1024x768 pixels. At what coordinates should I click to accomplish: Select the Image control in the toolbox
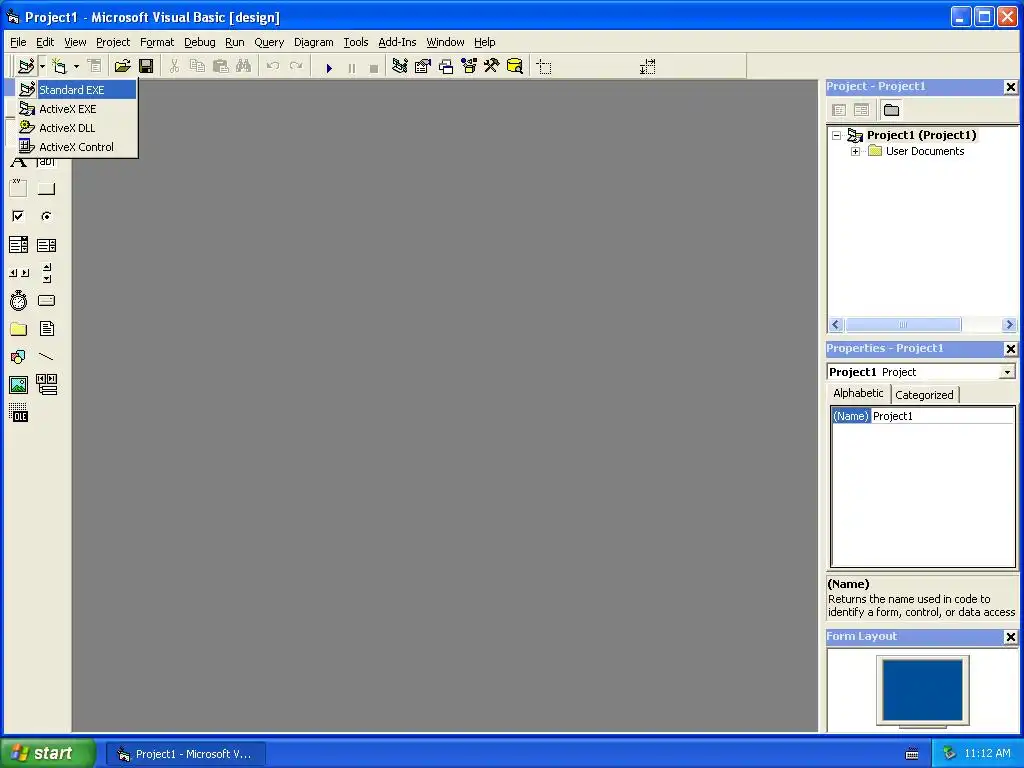[18, 385]
